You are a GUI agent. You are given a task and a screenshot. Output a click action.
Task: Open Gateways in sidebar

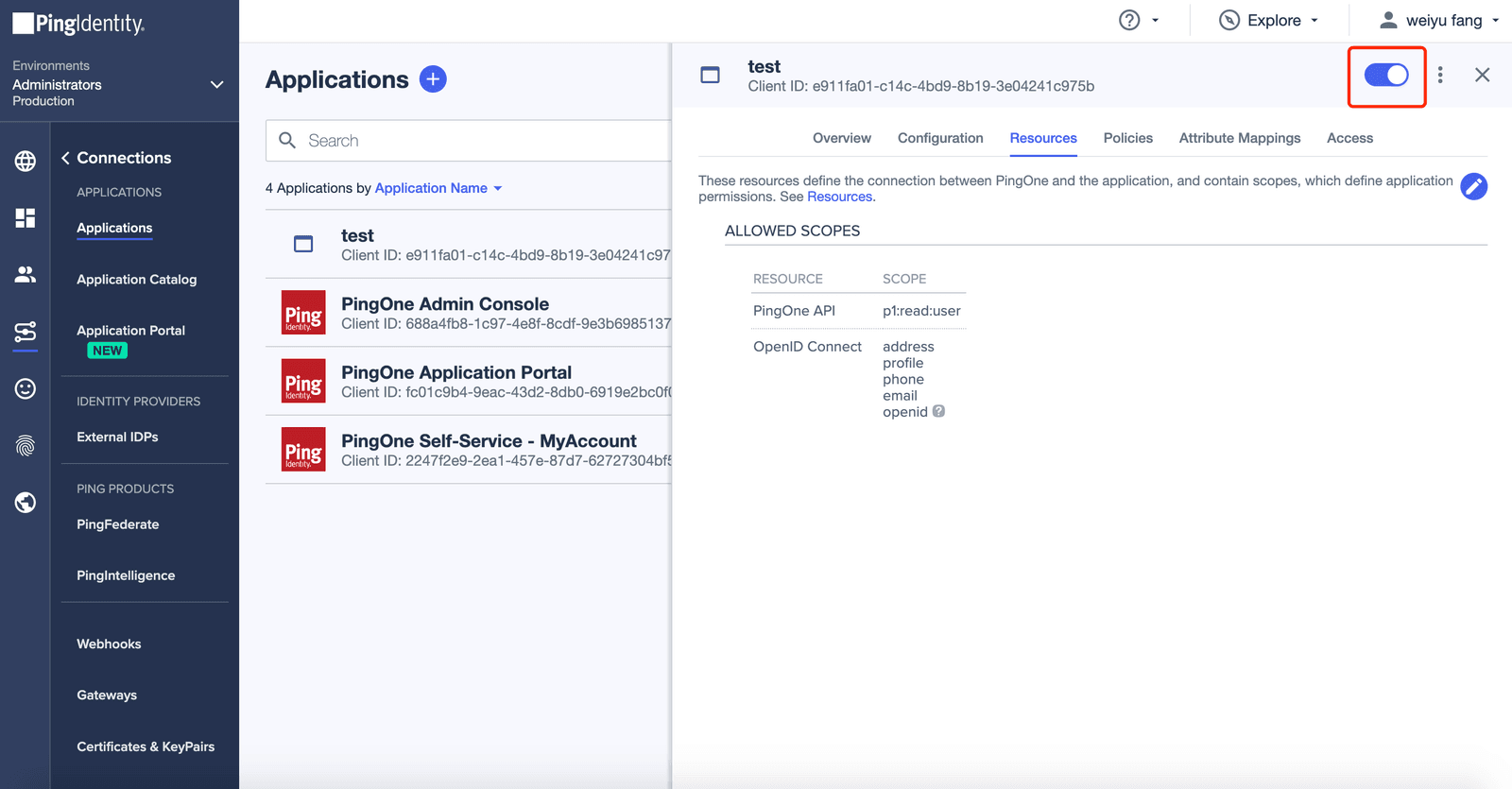coord(107,695)
